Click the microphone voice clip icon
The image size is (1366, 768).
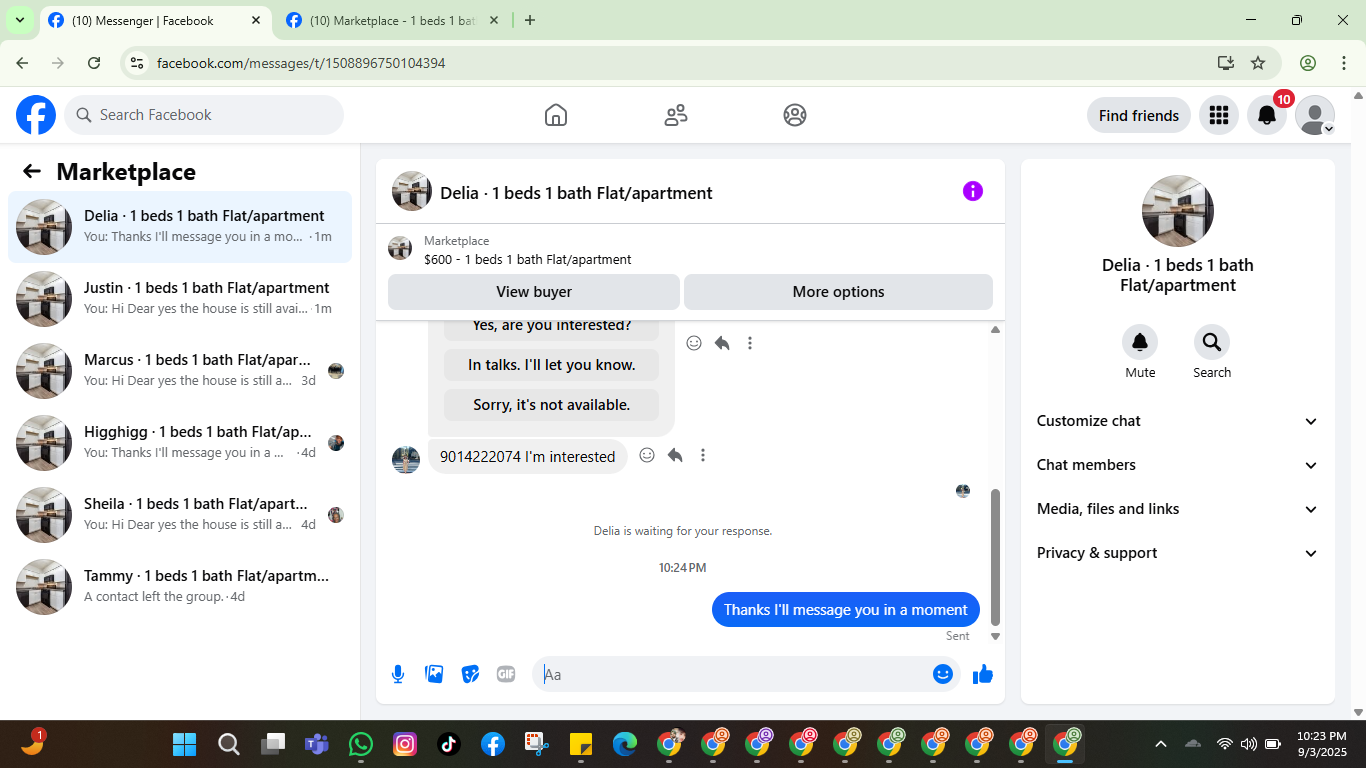(398, 674)
